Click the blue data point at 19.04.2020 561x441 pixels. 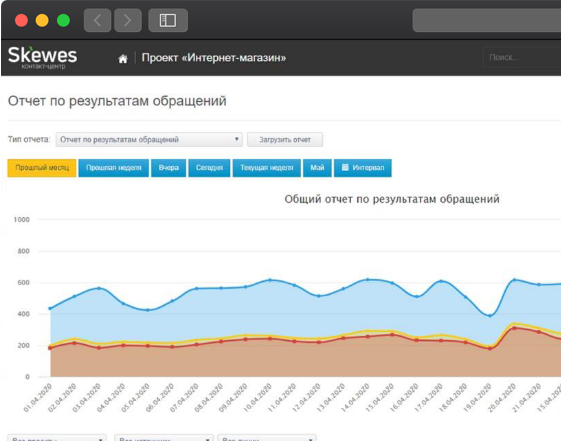(490, 315)
